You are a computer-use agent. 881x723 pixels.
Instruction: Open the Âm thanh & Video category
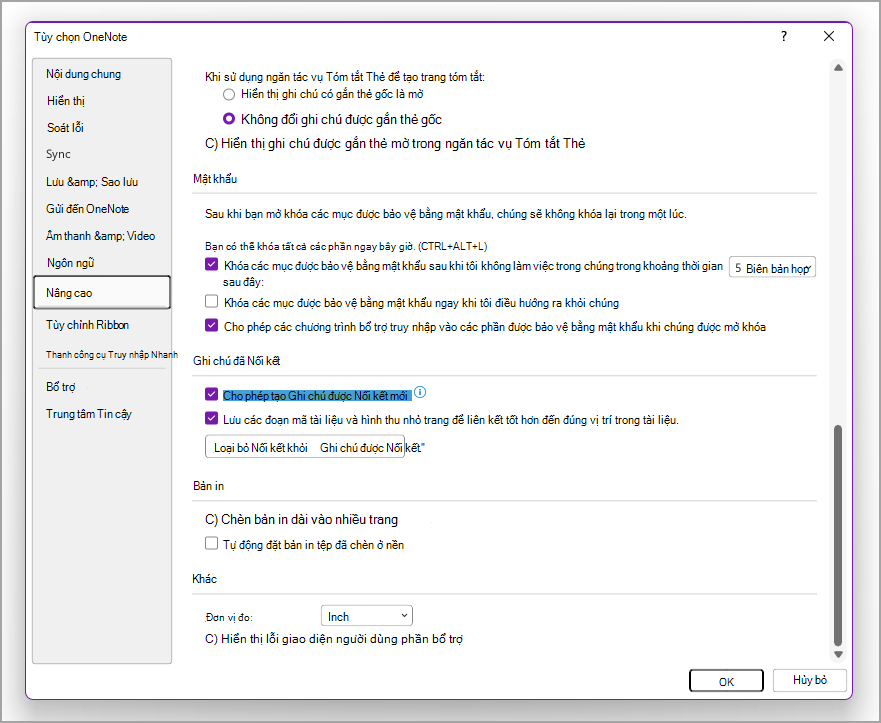tap(102, 236)
